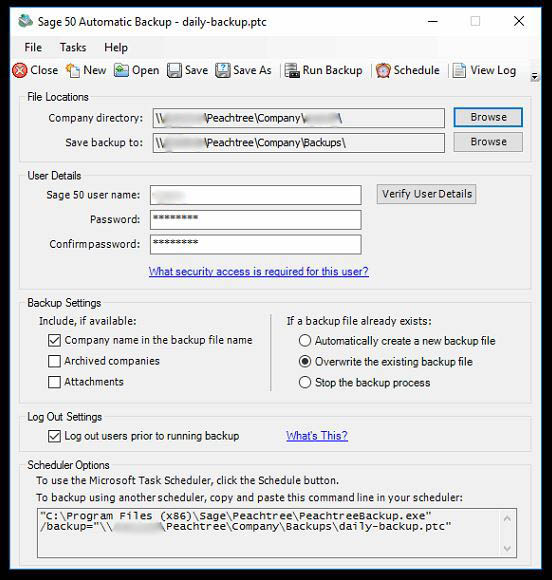
Task: Toggle Log out users prior to backup
Action: click(x=54, y=436)
